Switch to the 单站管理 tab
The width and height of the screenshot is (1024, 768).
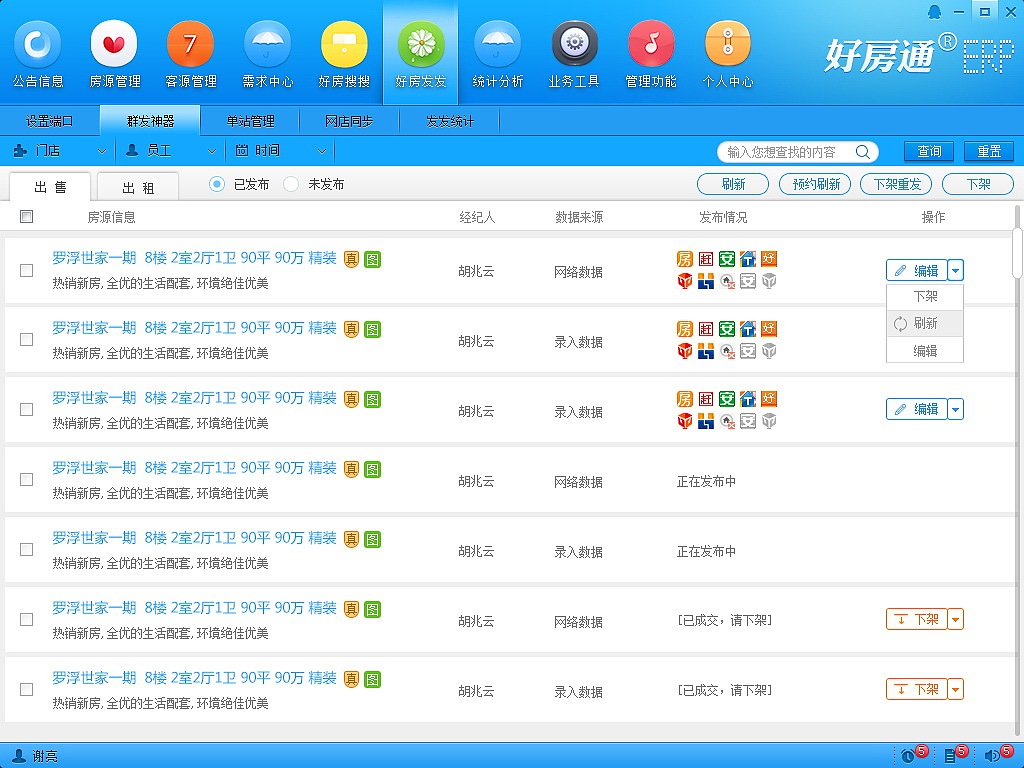tap(250, 122)
